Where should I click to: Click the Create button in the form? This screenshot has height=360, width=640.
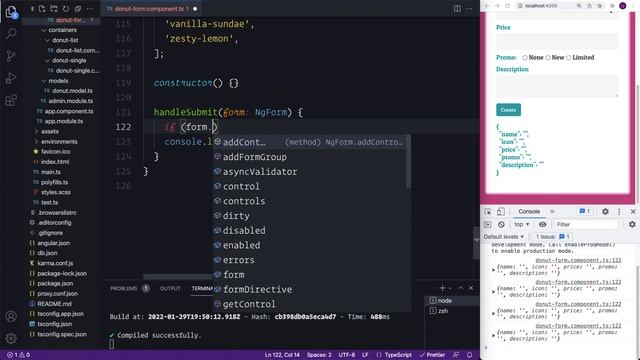[508, 110]
